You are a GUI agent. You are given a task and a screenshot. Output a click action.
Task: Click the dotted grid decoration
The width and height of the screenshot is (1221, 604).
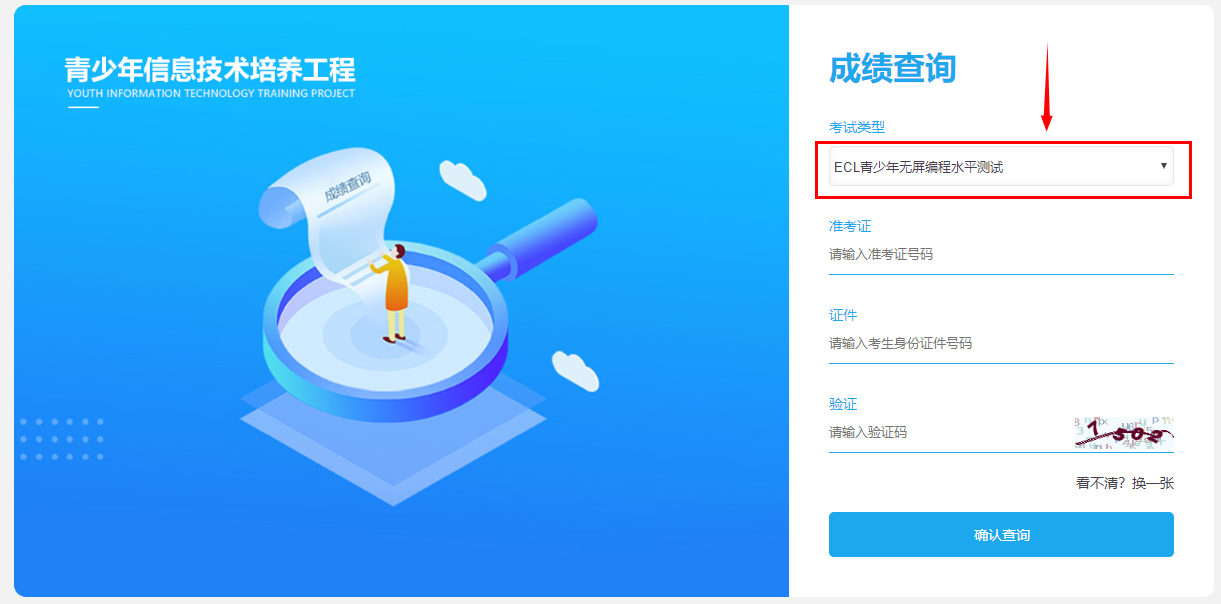[x=62, y=439]
